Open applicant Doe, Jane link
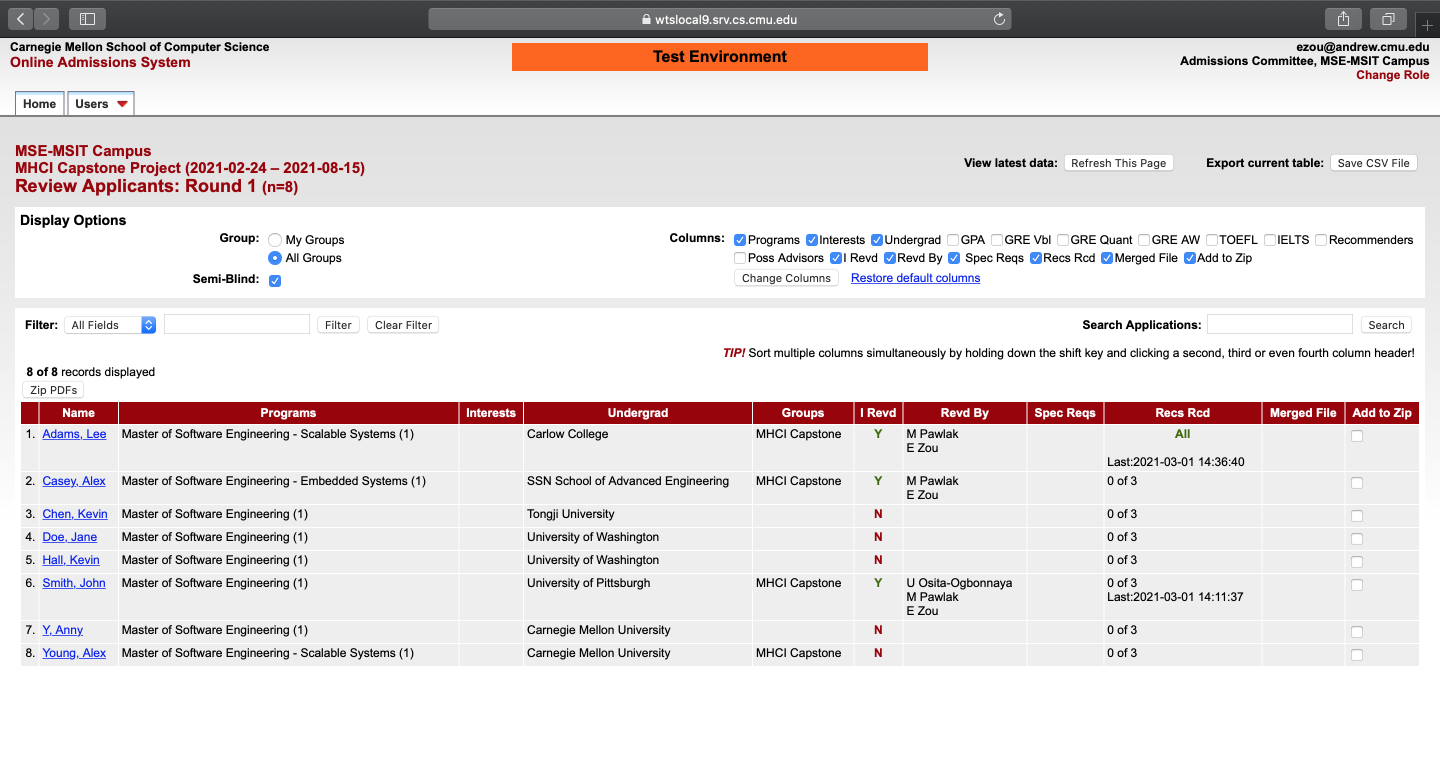 click(x=70, y=537)
